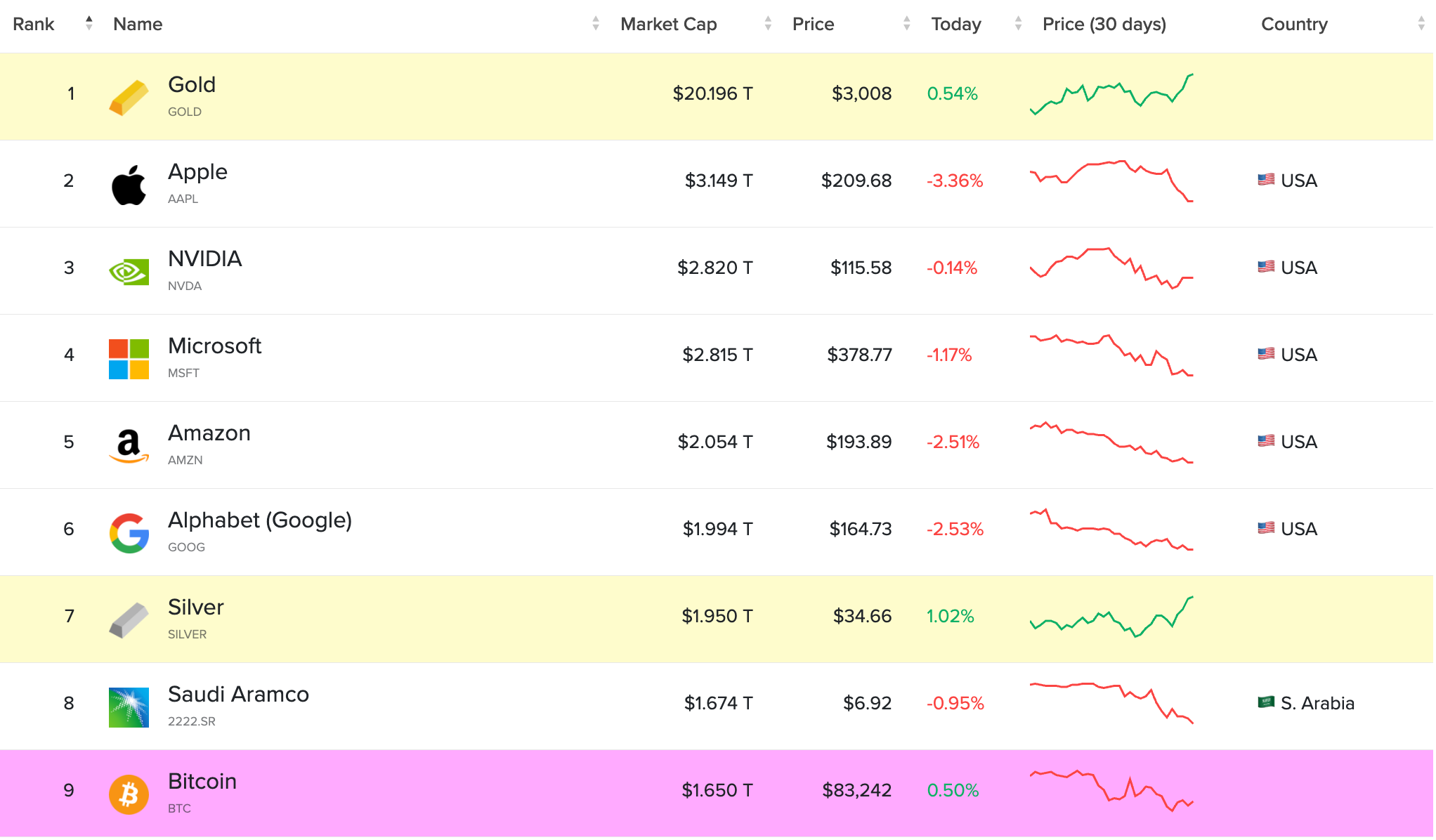Sort by Price using its sort arrows
The image size is (1436, 840).
[x=907, y=23]
